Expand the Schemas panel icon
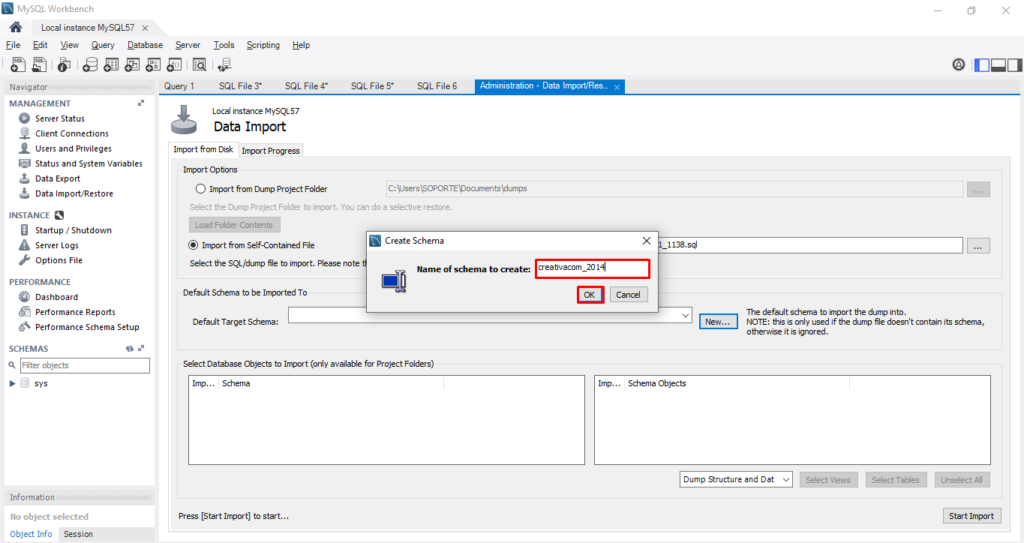The image size is (1024, 543). click(141, 349)
